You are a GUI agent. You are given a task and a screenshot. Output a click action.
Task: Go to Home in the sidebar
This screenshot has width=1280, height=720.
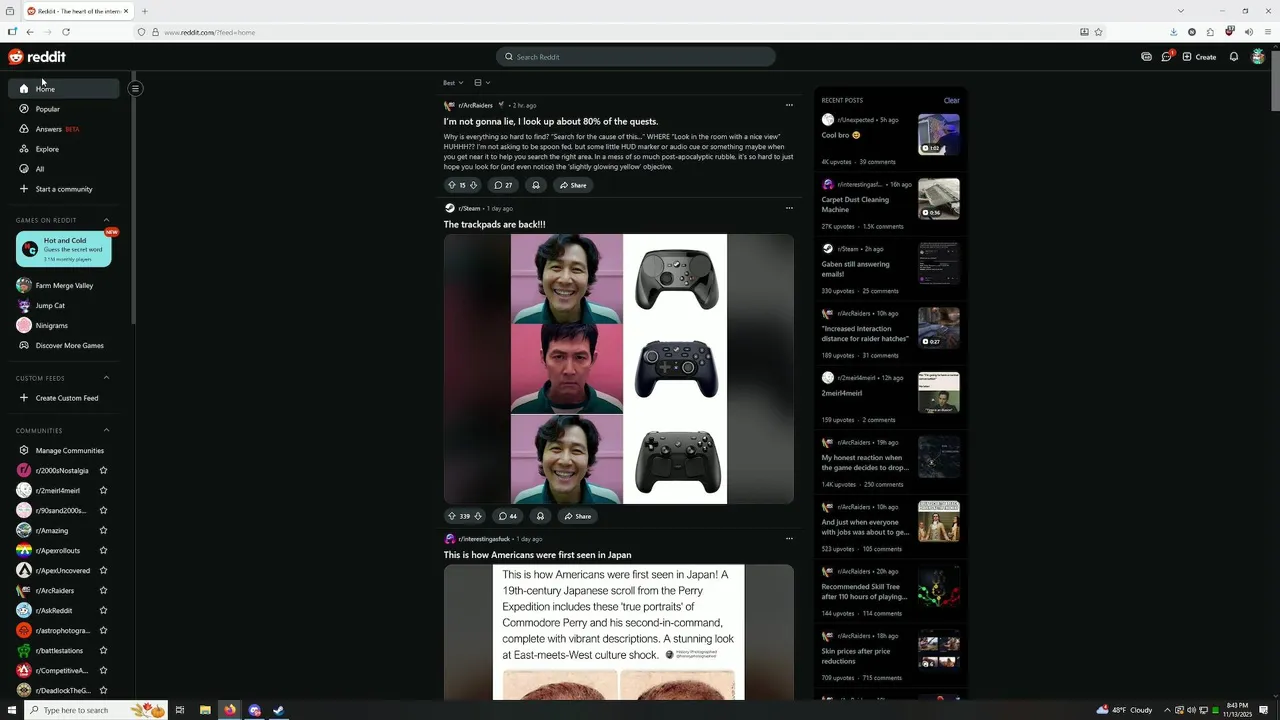pos(64,89)
